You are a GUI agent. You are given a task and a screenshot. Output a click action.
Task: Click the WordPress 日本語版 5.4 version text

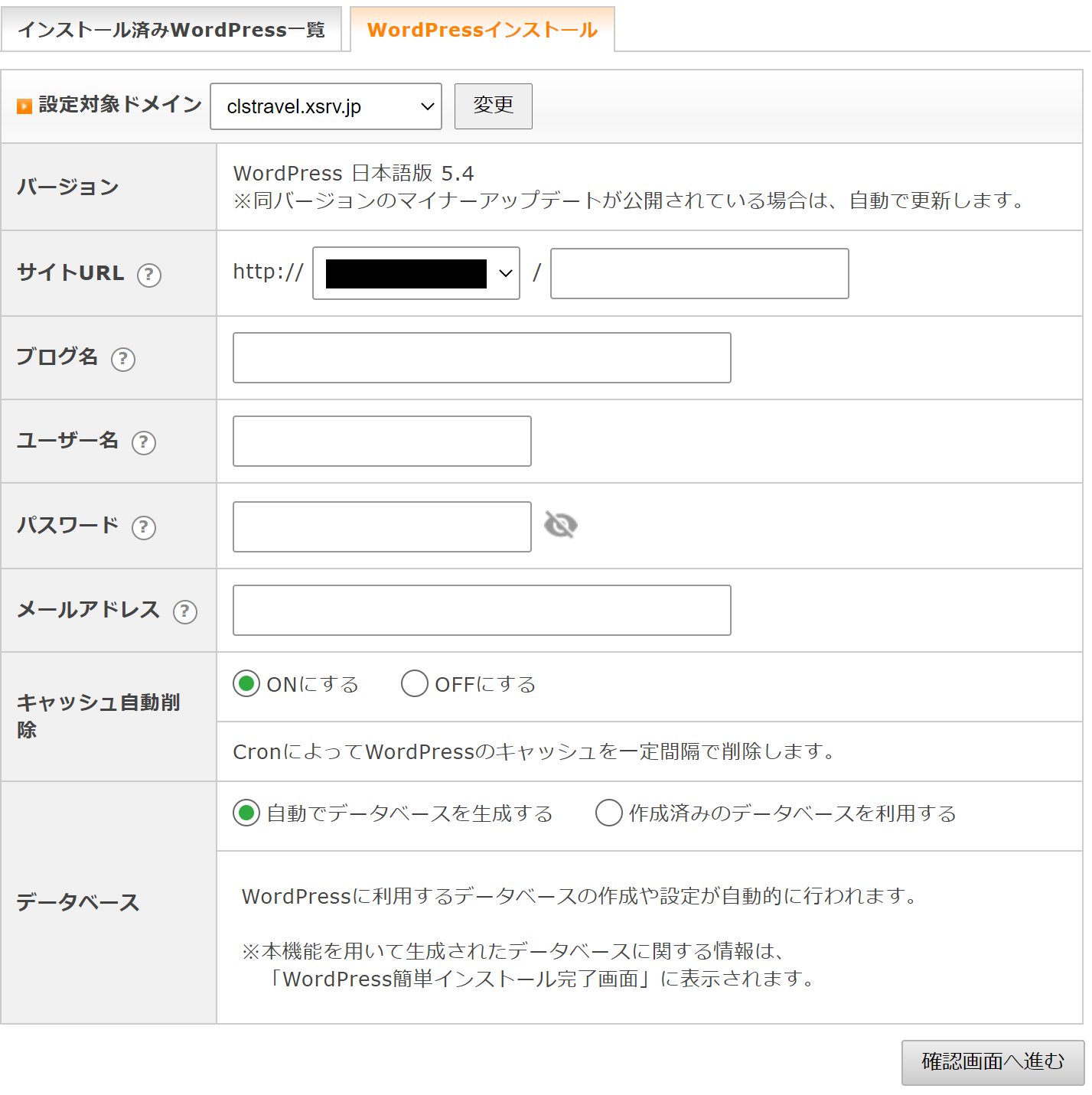[x=354, y=174]
